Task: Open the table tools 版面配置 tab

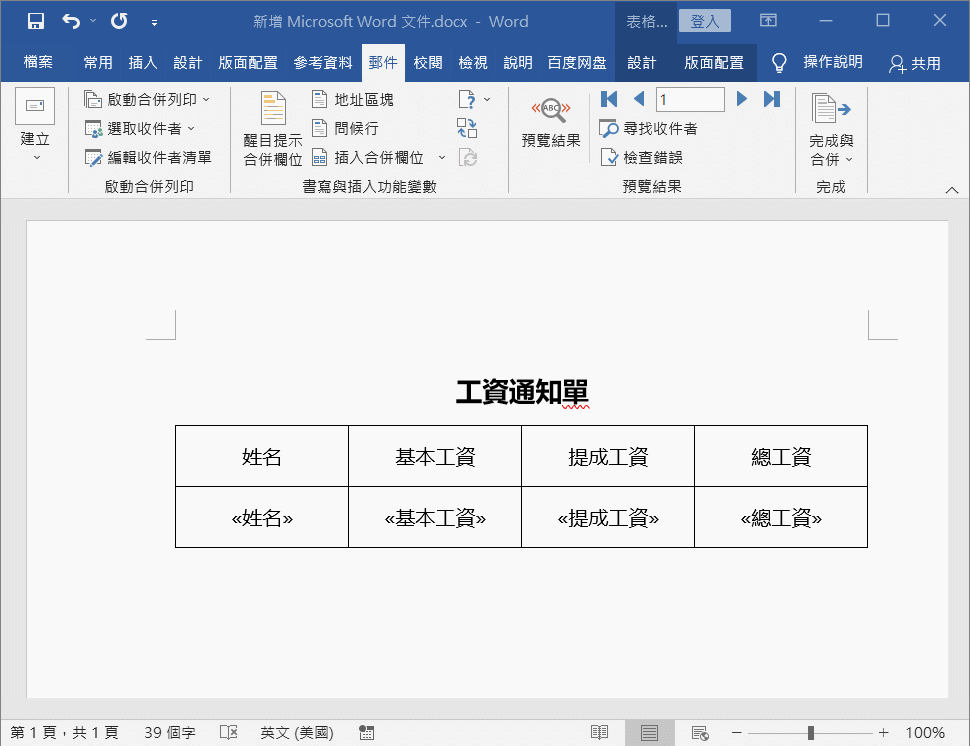Action: point(714,62)
